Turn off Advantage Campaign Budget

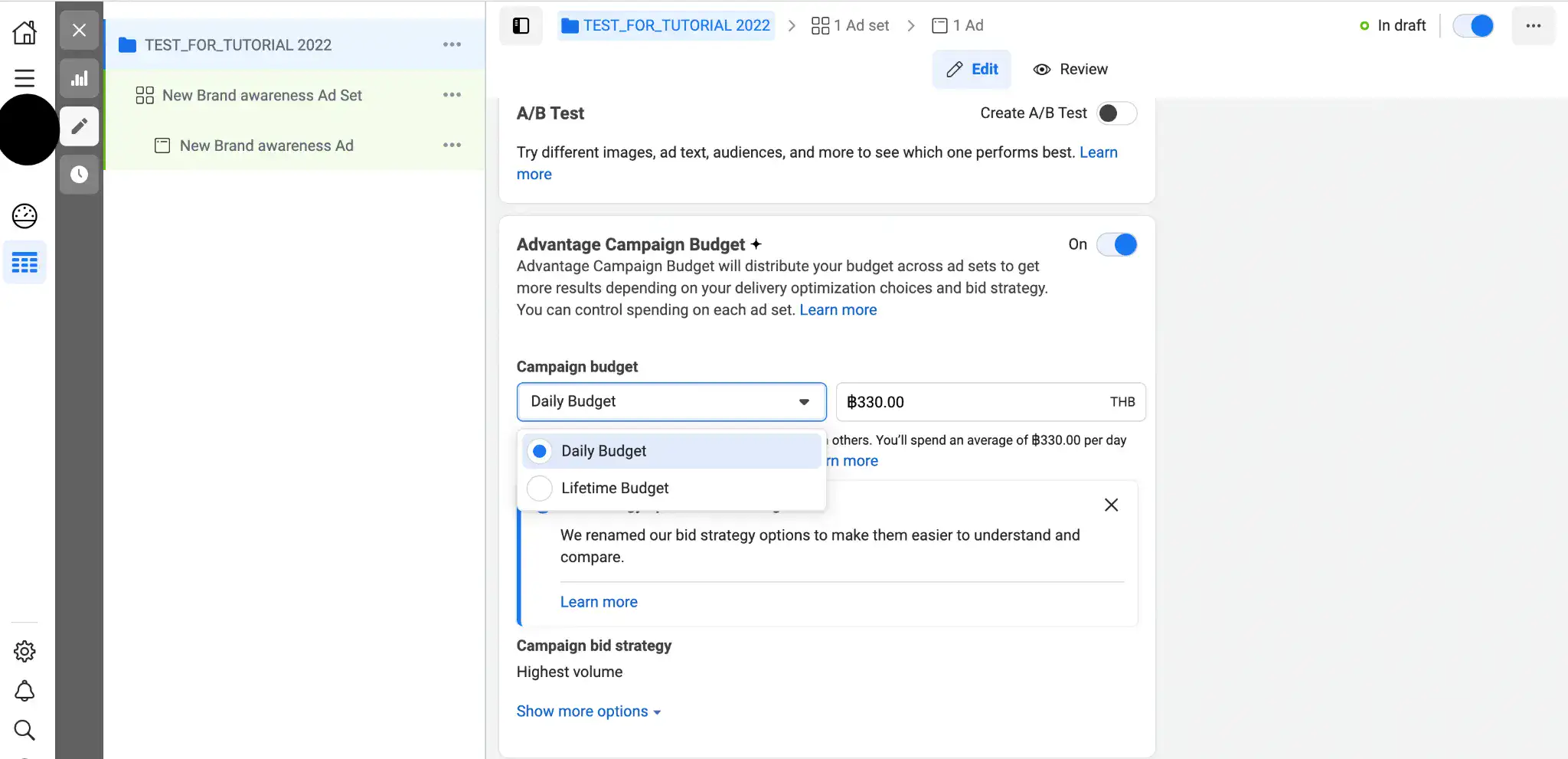tap(1116, 244)
